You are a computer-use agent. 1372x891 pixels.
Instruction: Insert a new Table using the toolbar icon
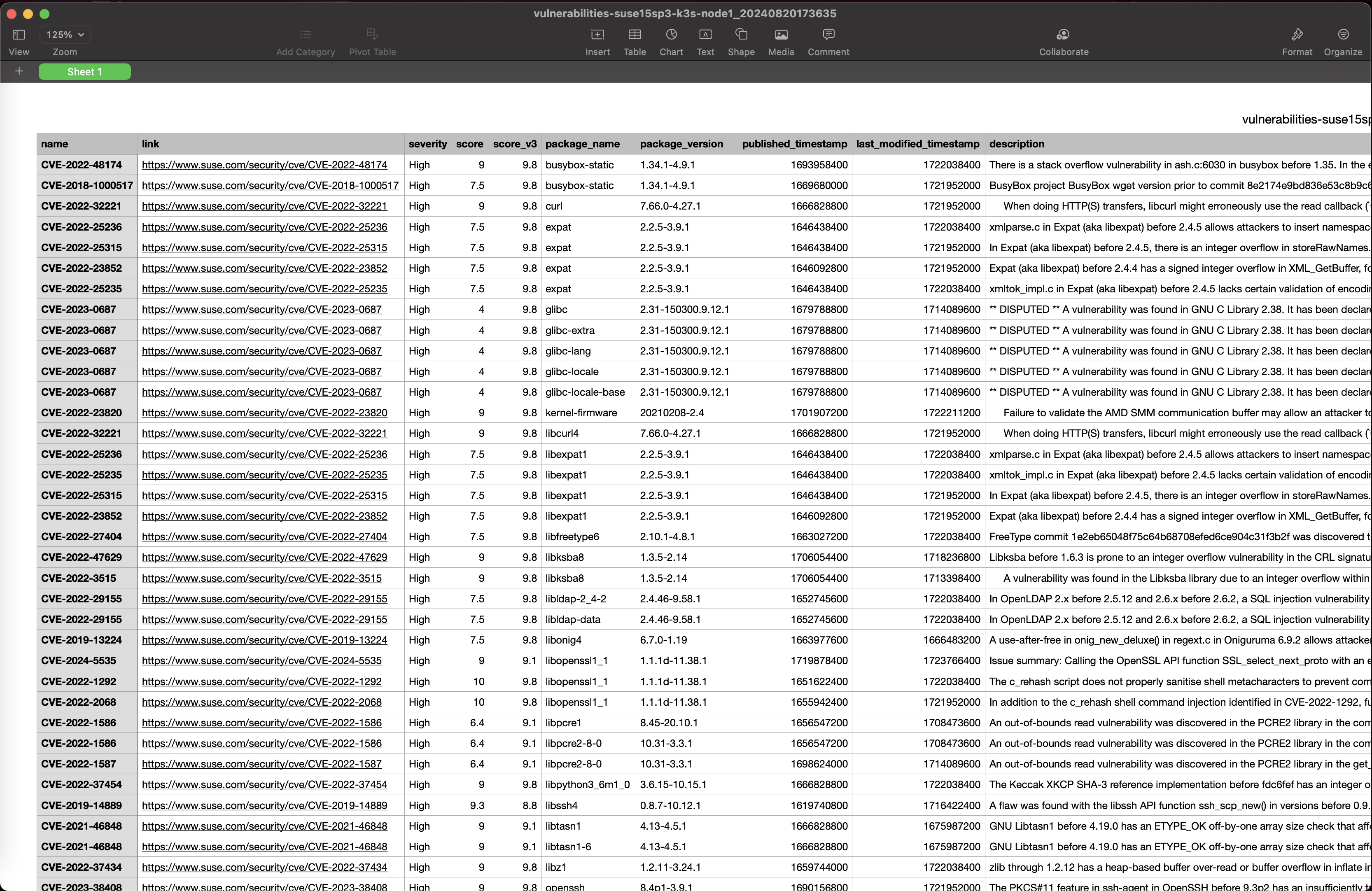pyautogui.click(x=635, y=35)
